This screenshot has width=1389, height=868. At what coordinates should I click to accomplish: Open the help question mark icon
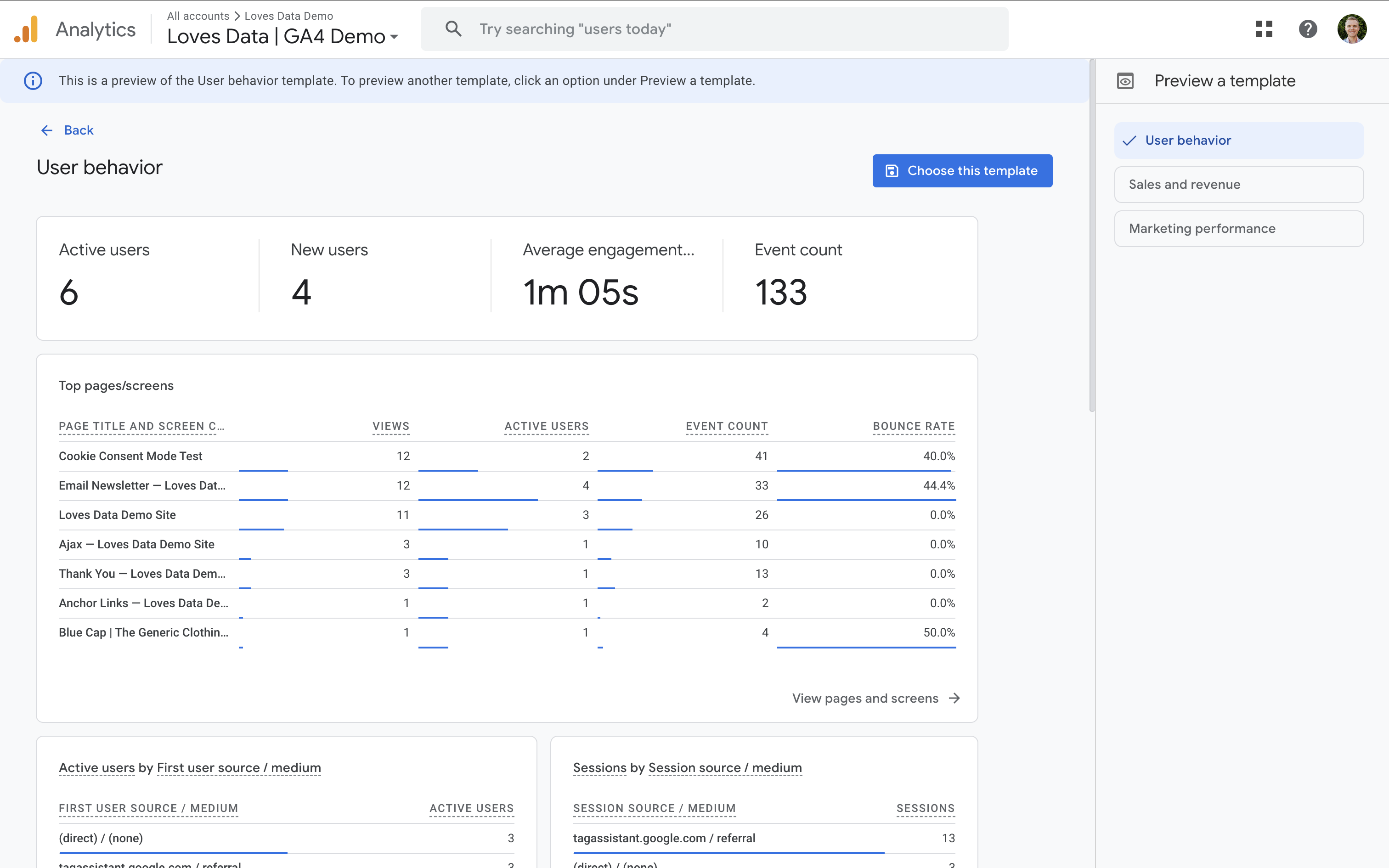1308,29
